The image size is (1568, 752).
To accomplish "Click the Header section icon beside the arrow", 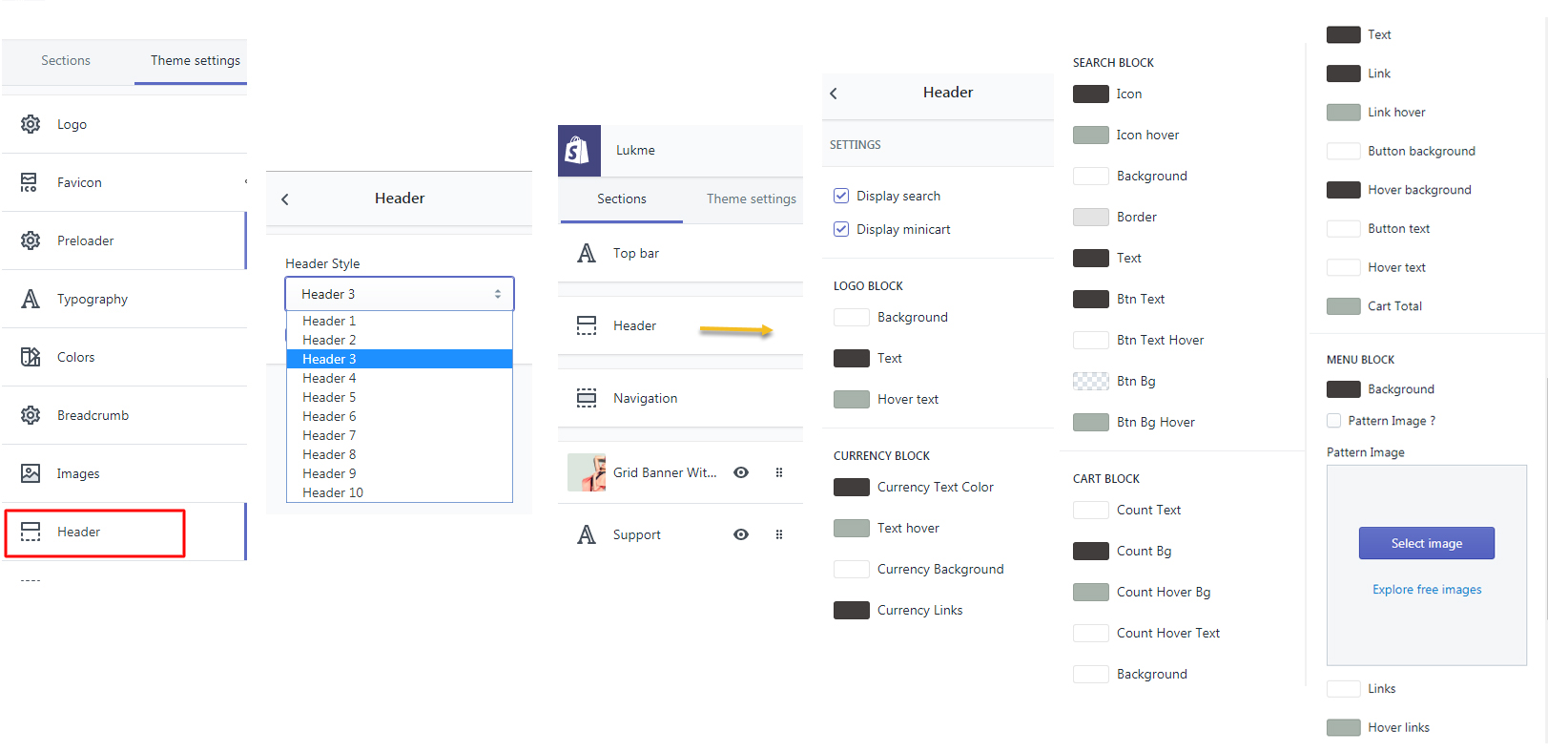I will (587, 325).
